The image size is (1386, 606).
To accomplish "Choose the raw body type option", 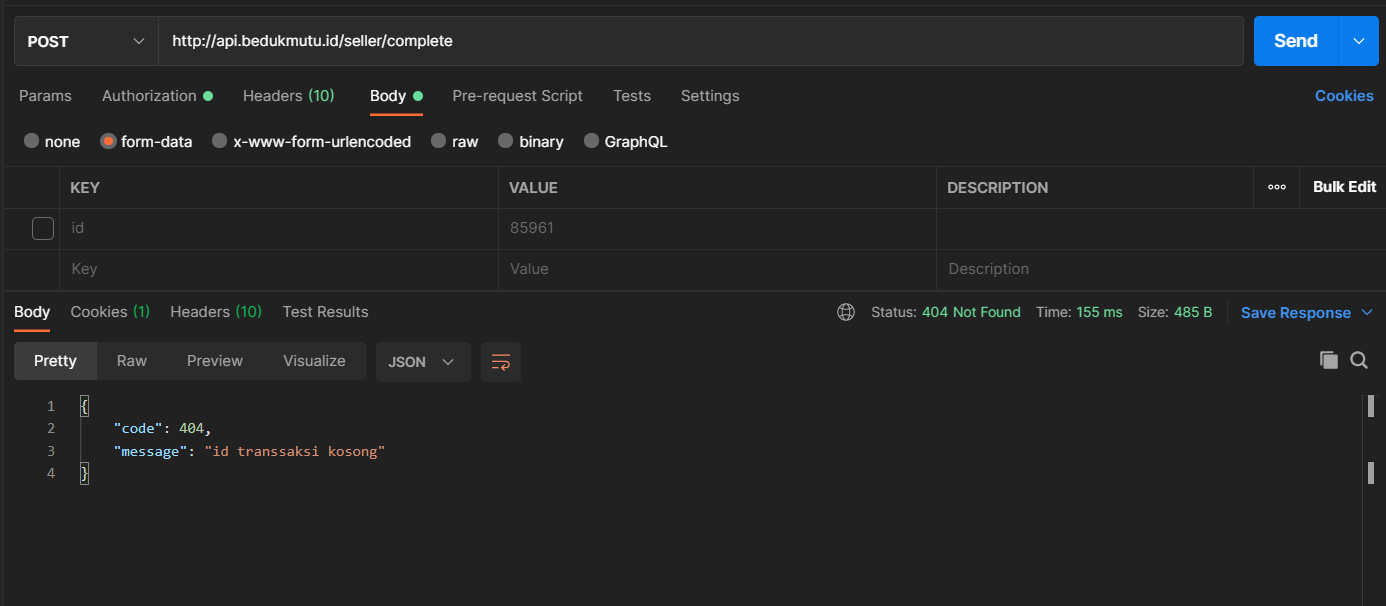I will point(439,142).
